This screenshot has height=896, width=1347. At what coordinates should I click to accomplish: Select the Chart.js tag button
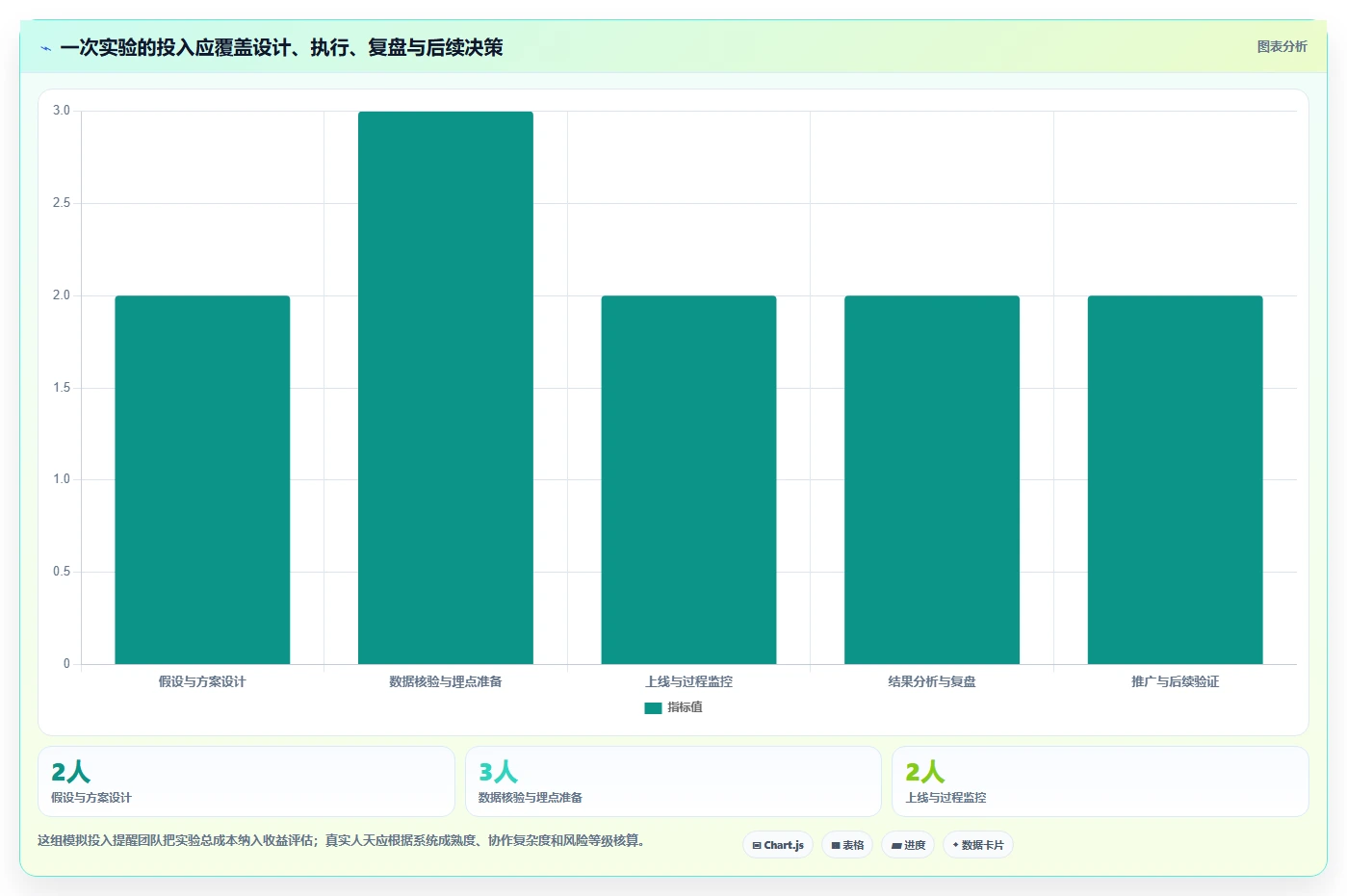(778, 845)
